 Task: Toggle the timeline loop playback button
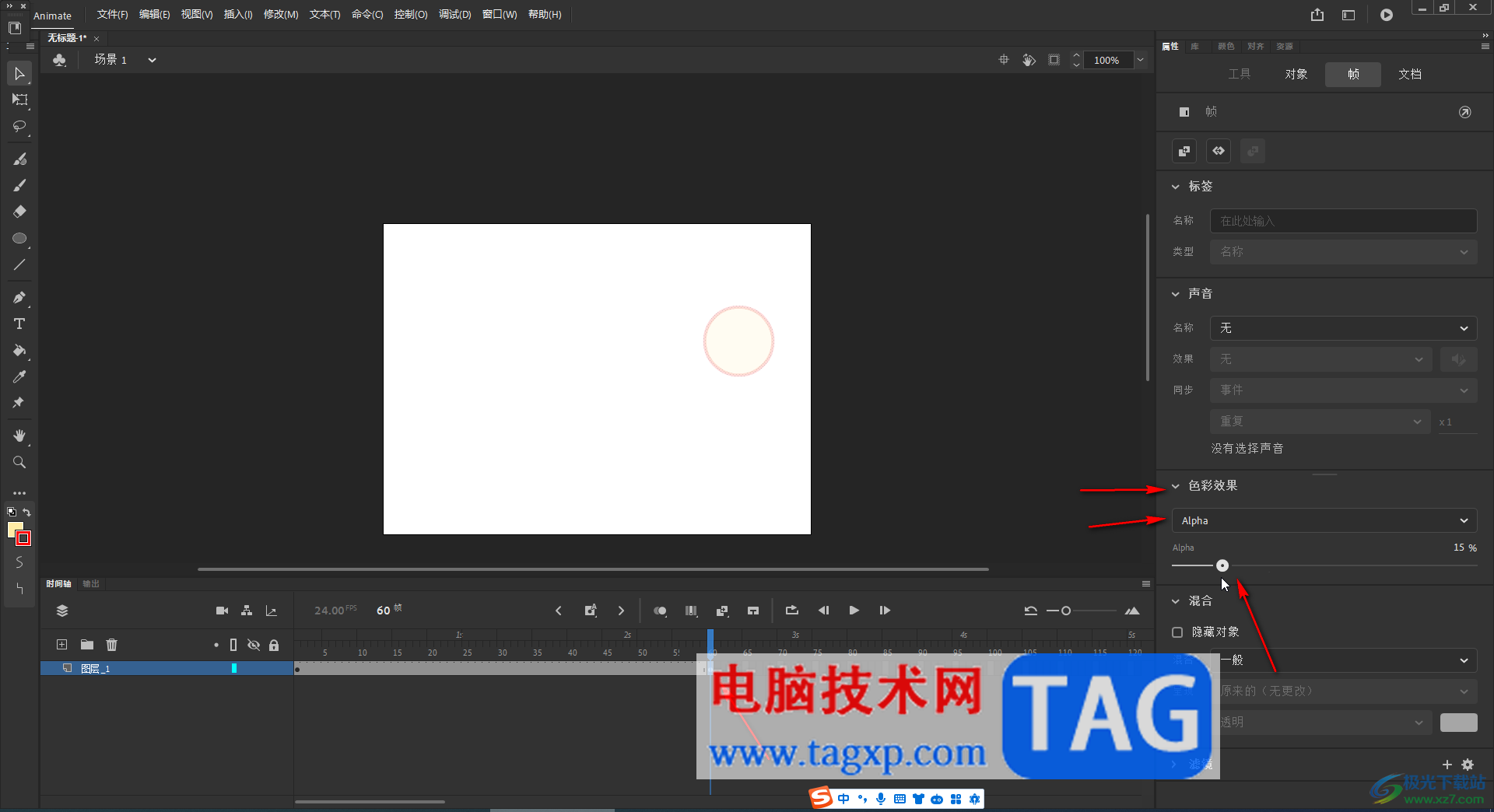point(792,611)
